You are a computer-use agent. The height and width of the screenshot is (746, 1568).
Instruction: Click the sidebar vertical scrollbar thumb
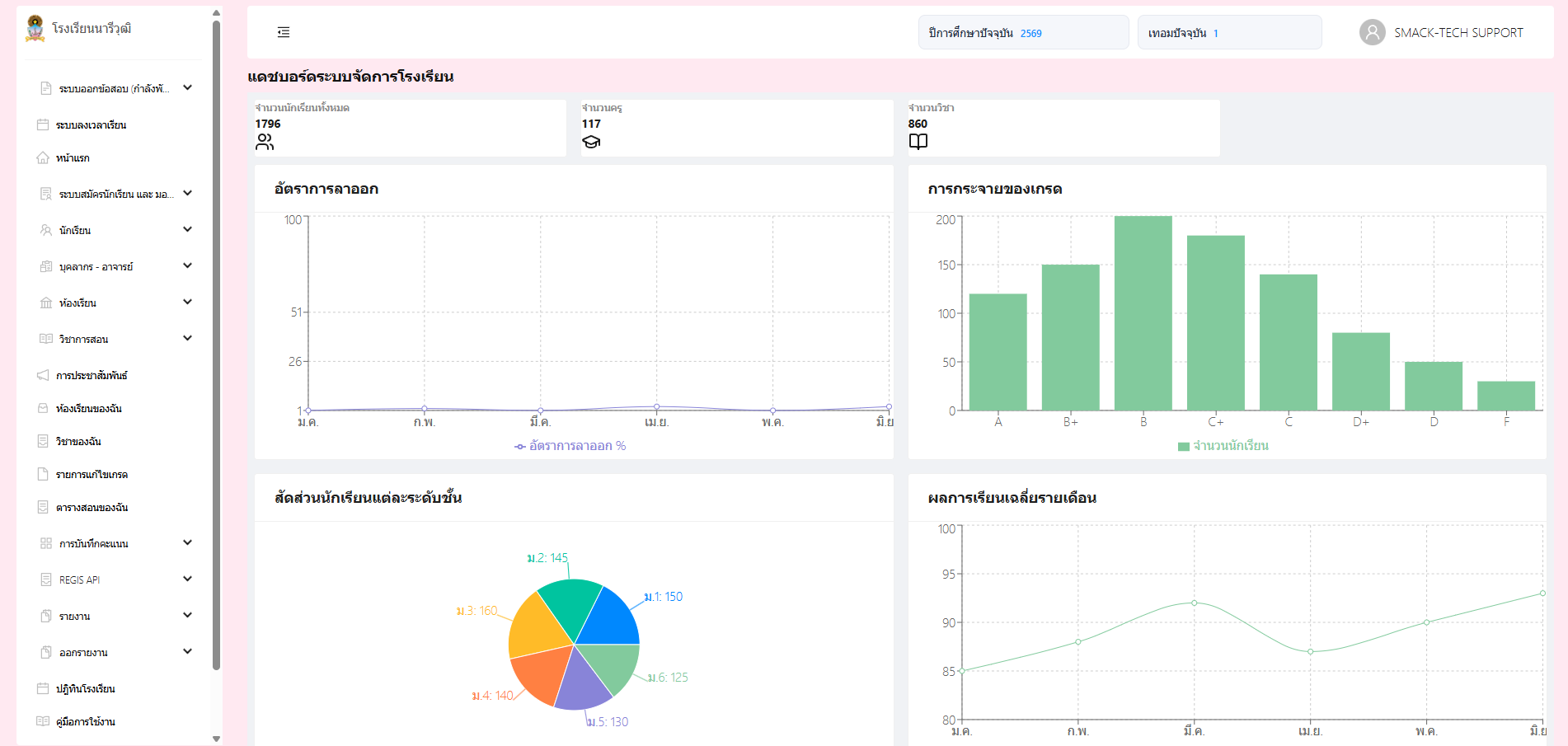click(x=216, y=346)
